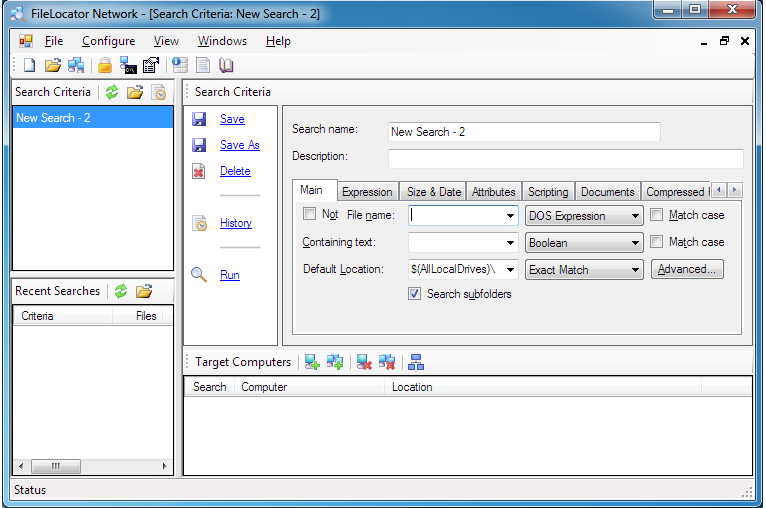Toggle Match case for File name

click(657, 214)
